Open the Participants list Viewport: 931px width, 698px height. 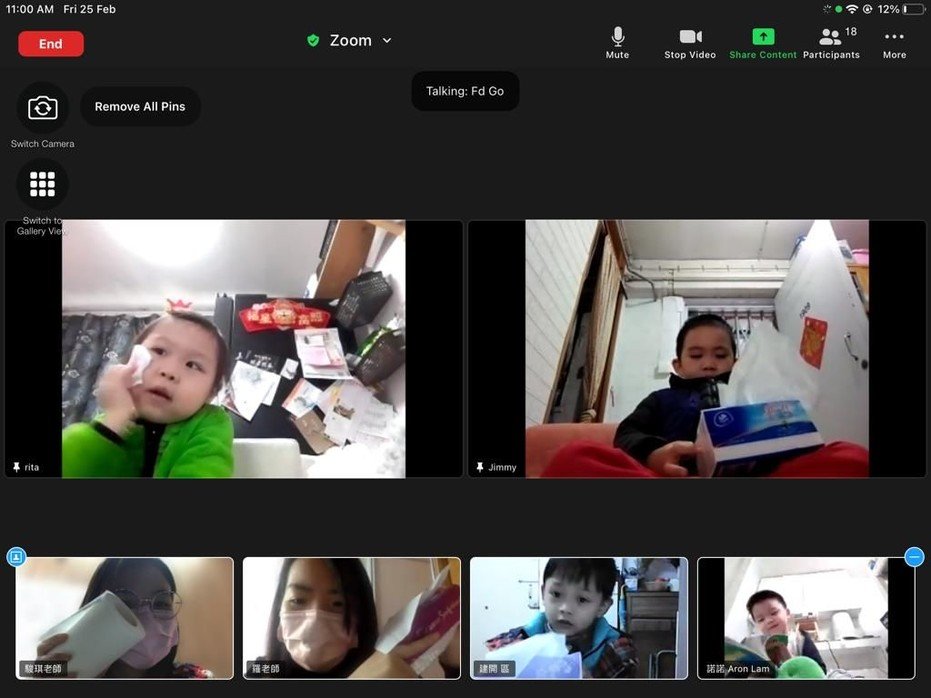(831, 42)
